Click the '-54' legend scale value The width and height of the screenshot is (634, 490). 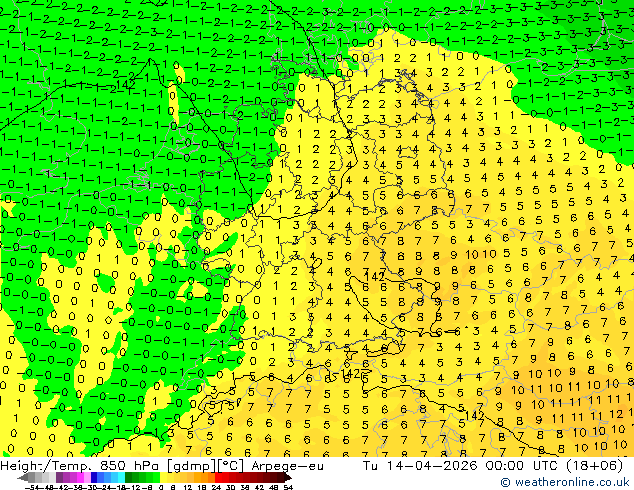pyautogui.click(x=32, y=487)
